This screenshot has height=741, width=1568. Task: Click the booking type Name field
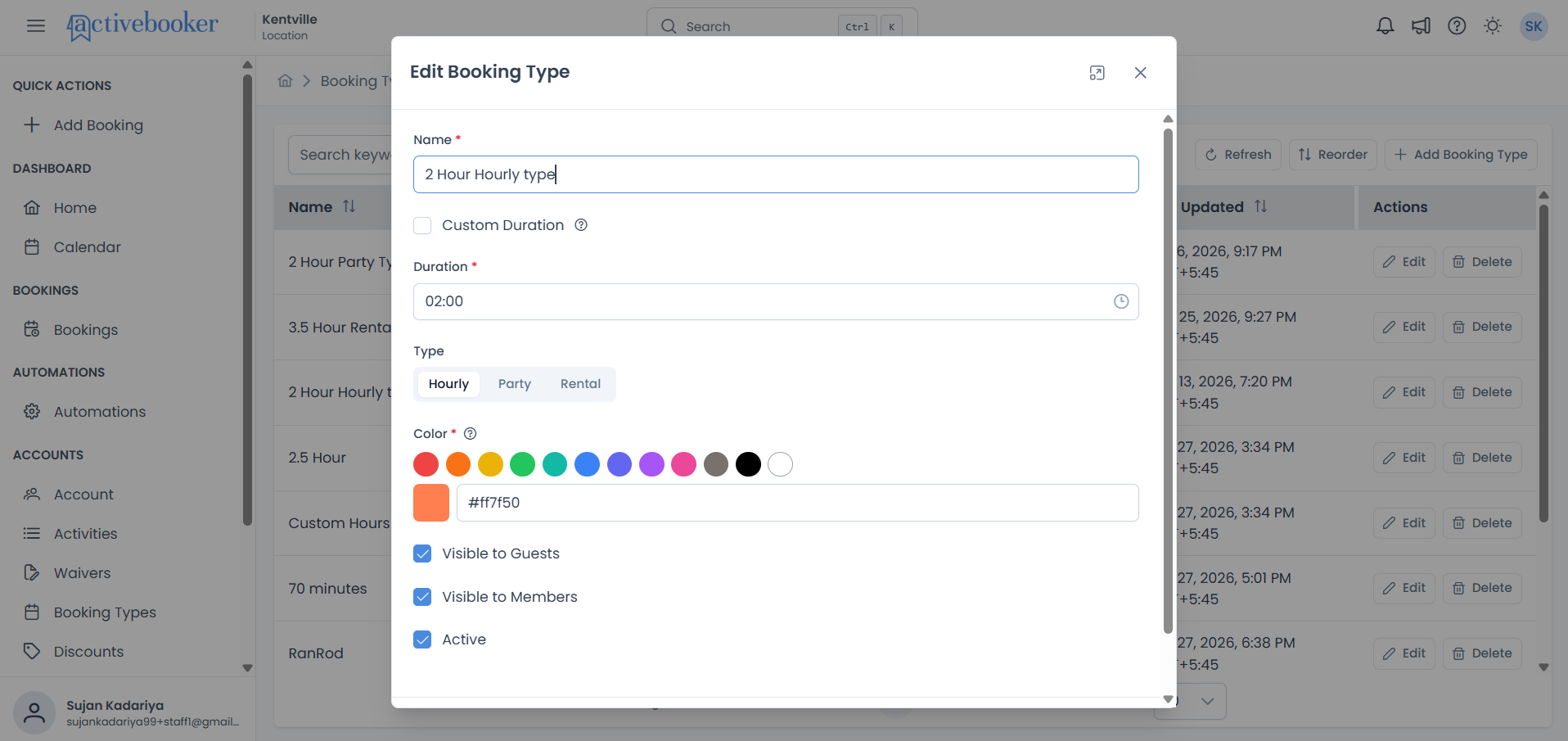pos(776,174)
